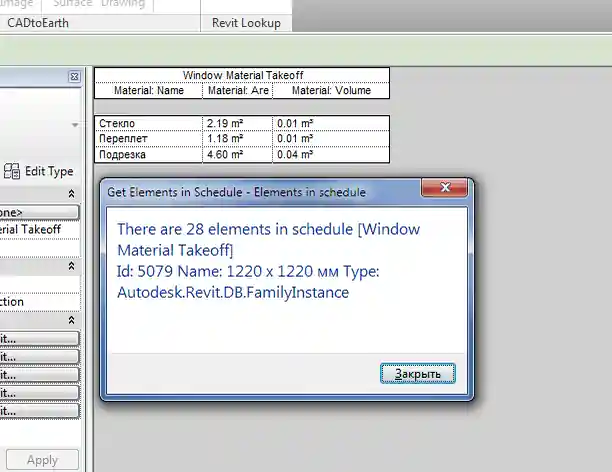The height and width of the screenshot is (472, 612).
Task: Close the Properties palette with X icon
Action: [x=74, y=77]
